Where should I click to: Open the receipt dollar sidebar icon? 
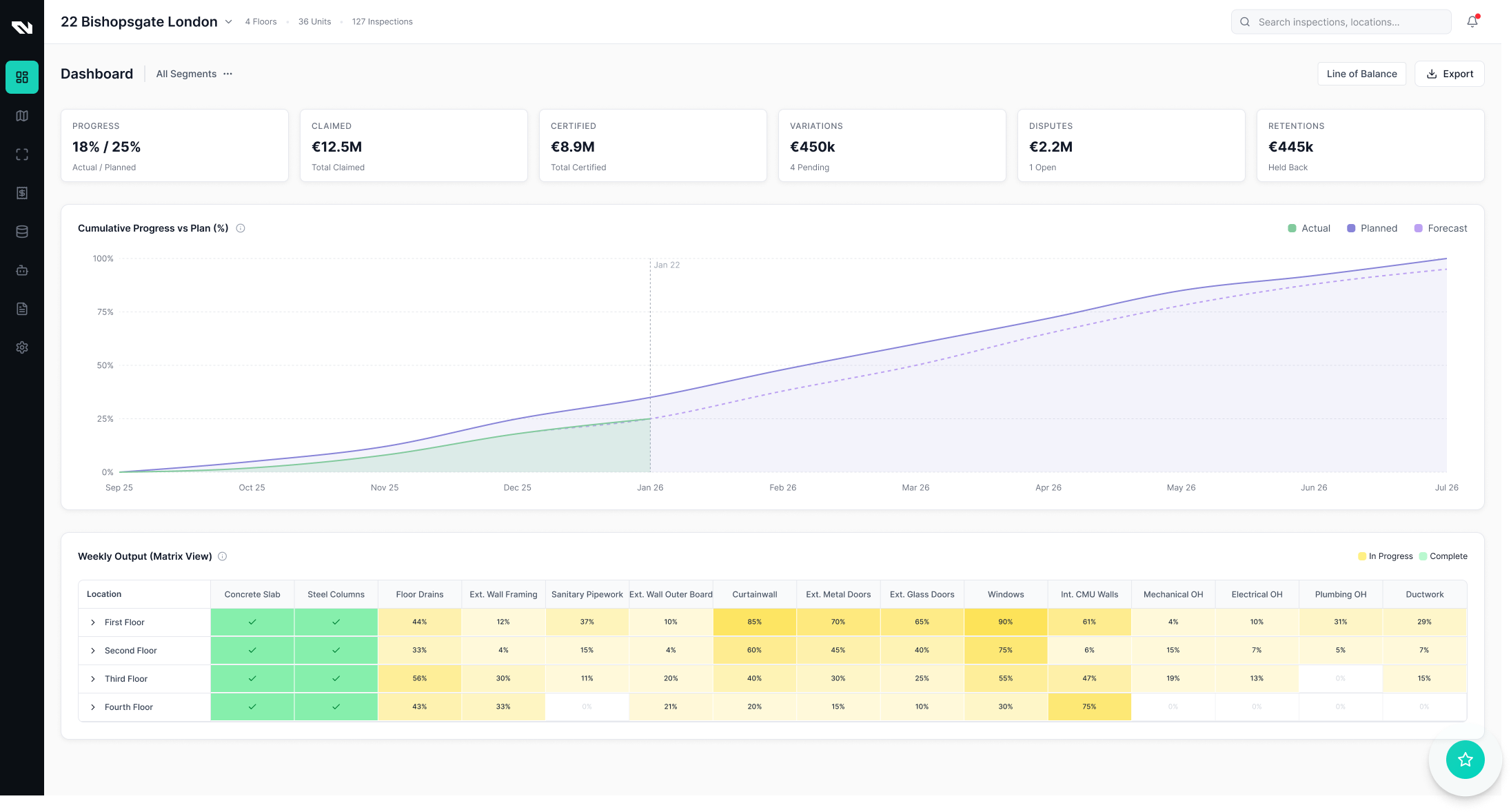point(22,193)
